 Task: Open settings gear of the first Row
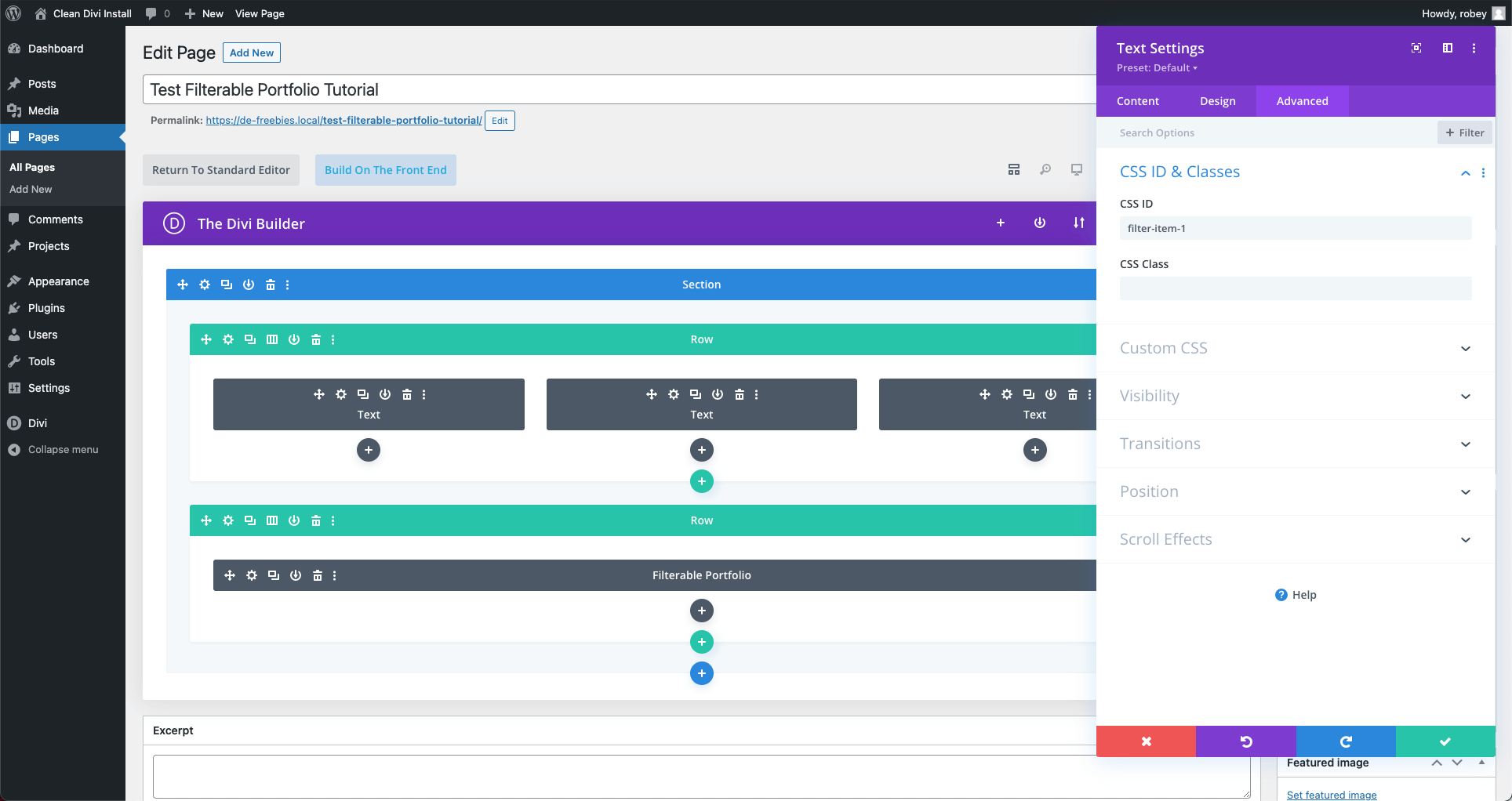point(228,339)
